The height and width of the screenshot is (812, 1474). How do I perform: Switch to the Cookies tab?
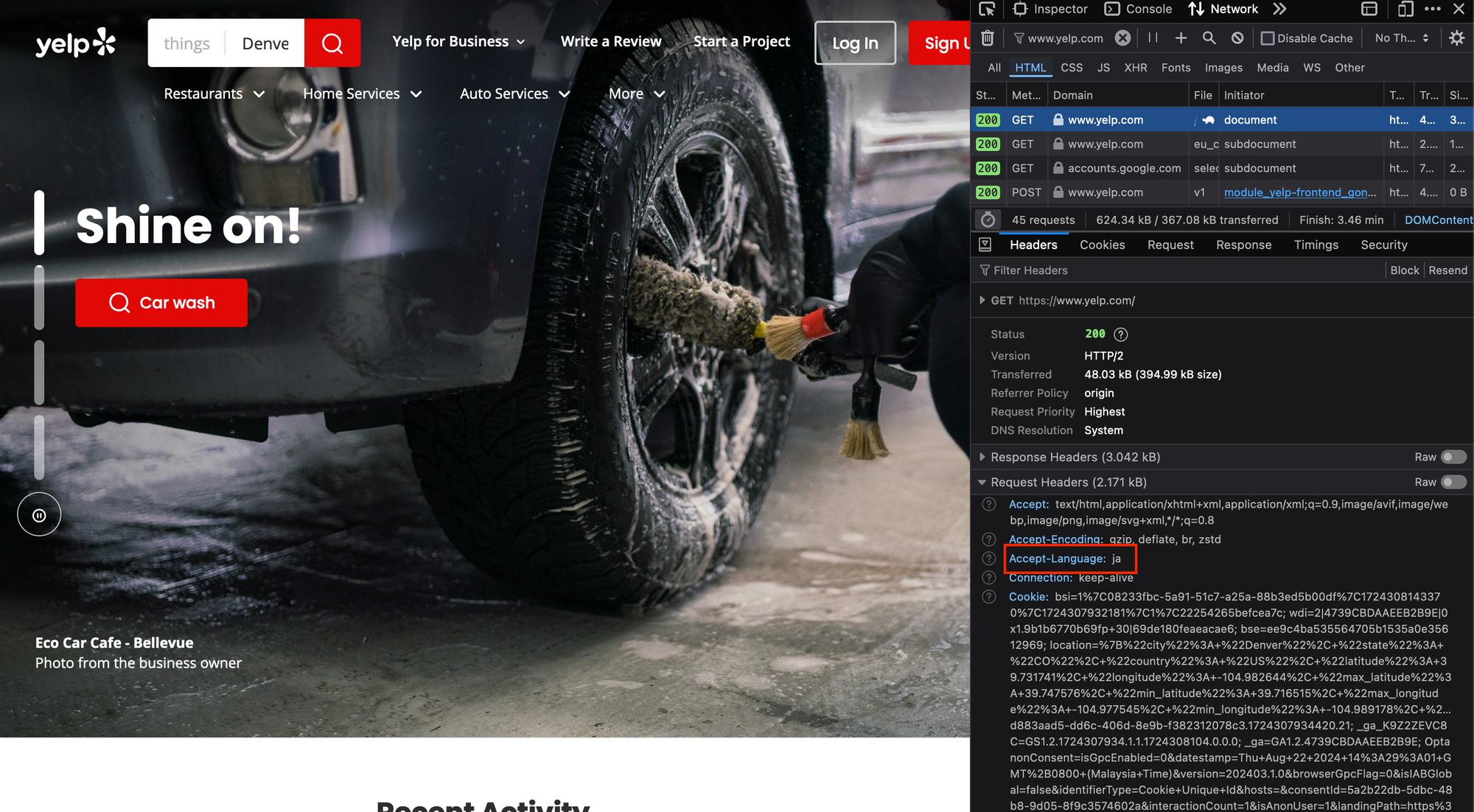tap(1102, 245)
